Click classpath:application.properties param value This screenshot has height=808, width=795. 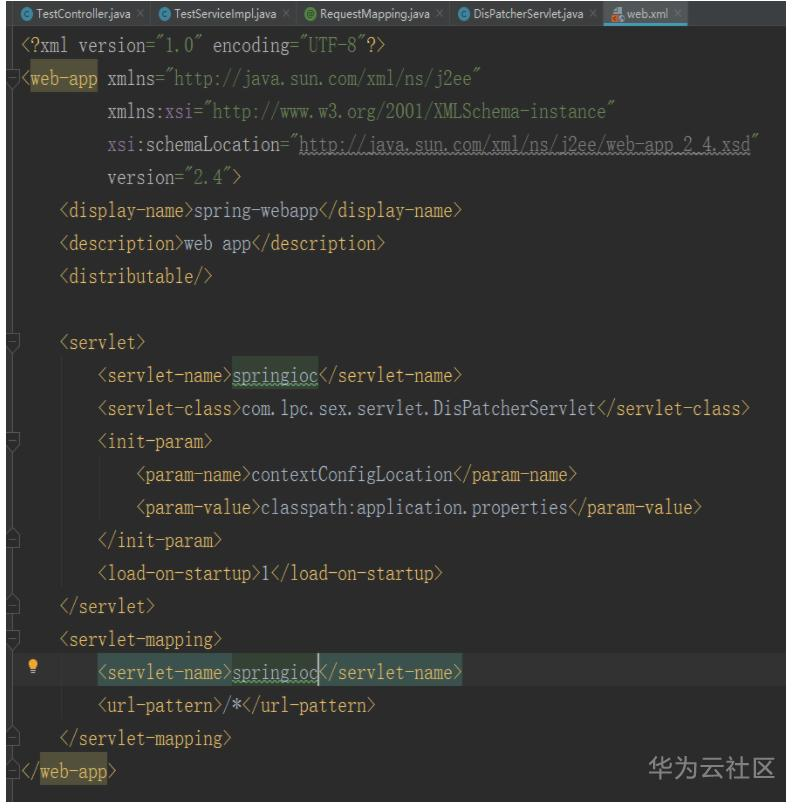click(414, 508)
